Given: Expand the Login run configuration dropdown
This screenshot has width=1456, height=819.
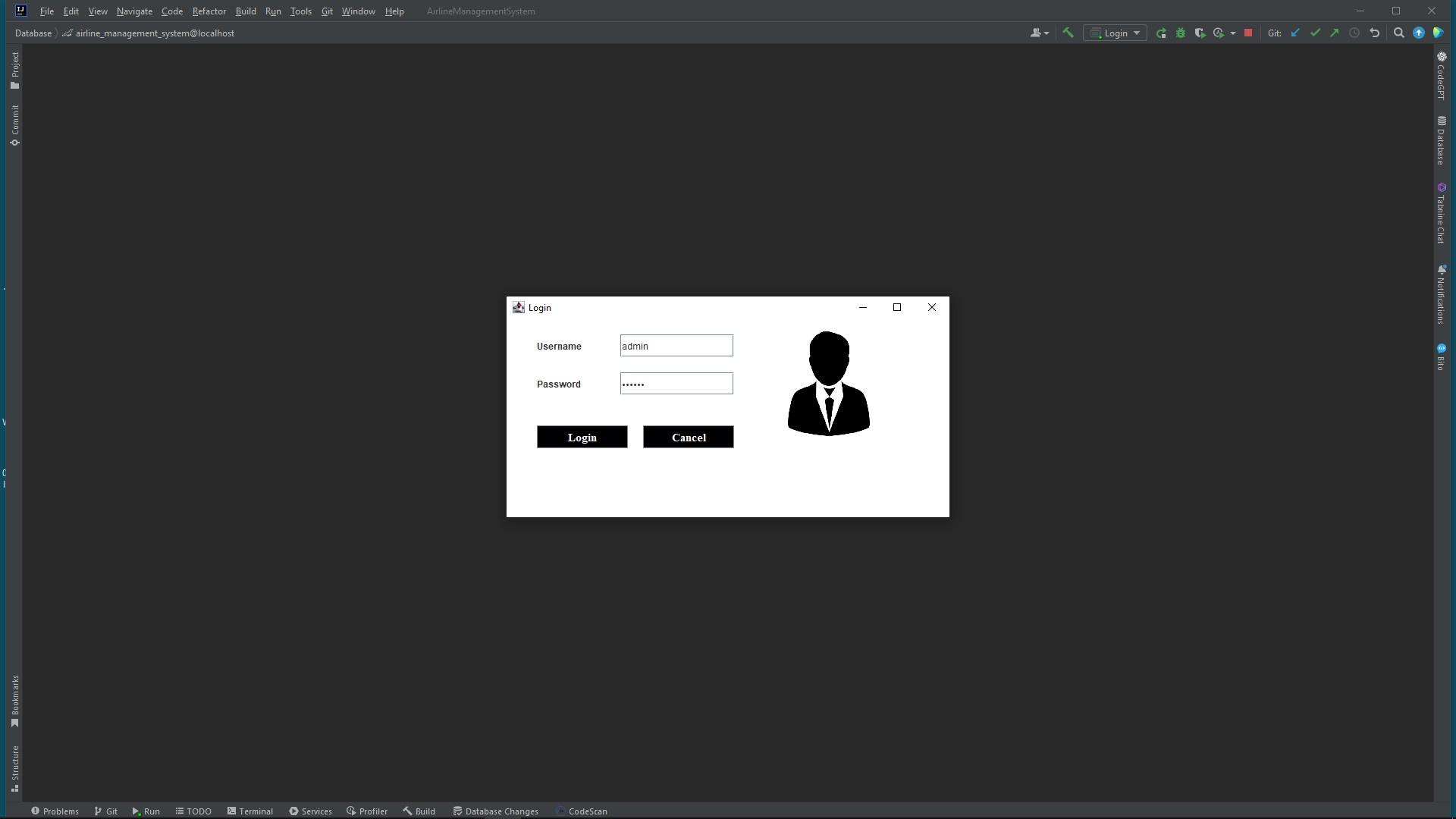Looking at the screenshot, I should (x=1136, y=33).
